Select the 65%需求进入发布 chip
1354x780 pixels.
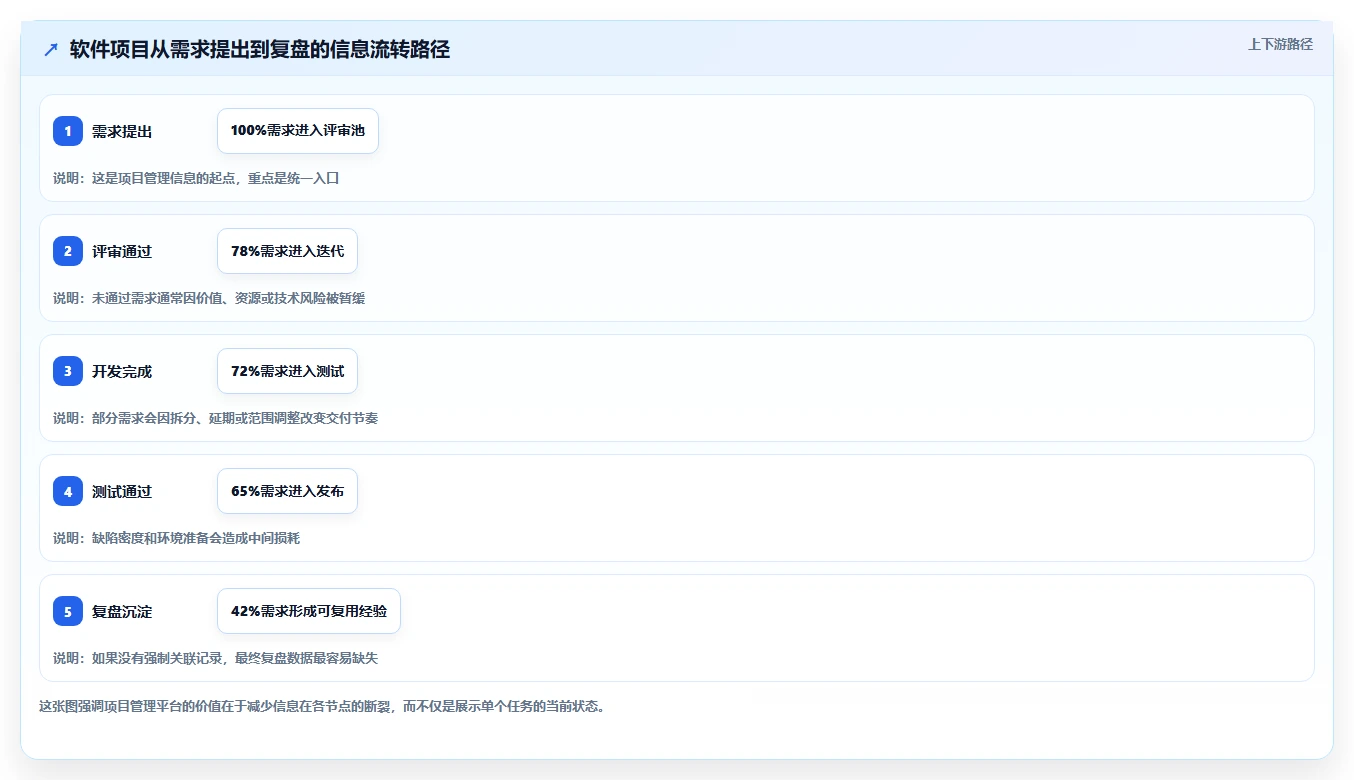(287, 491)
